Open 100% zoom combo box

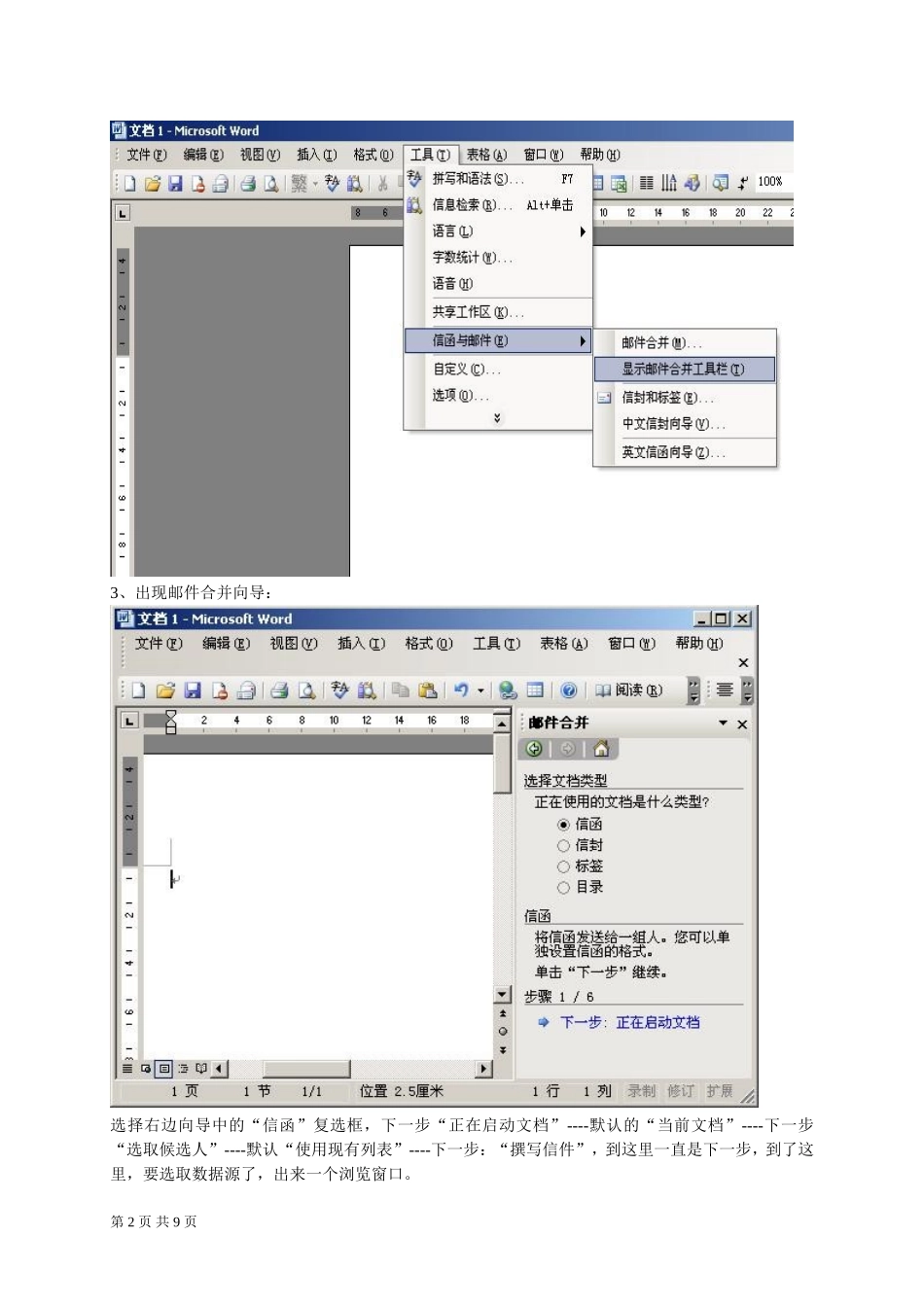point(773,182)
